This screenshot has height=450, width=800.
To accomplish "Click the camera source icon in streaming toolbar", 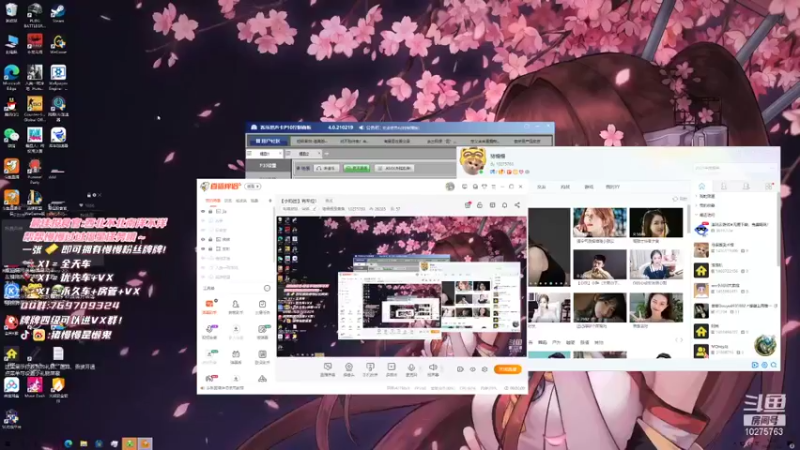I will click(349, 367).
